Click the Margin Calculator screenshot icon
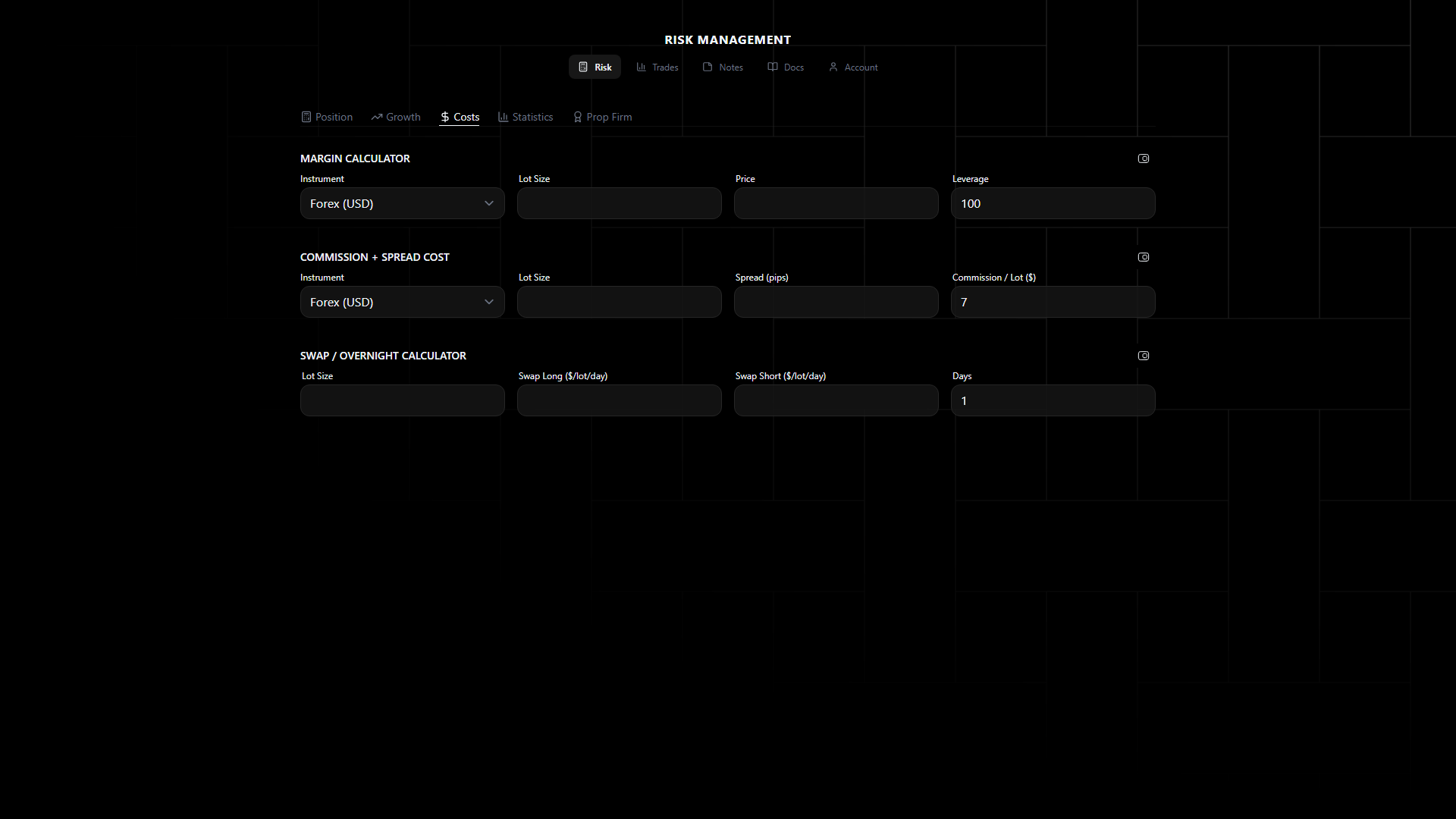1456x819 pixels. pyautogui.click(x=1144, y=158)
